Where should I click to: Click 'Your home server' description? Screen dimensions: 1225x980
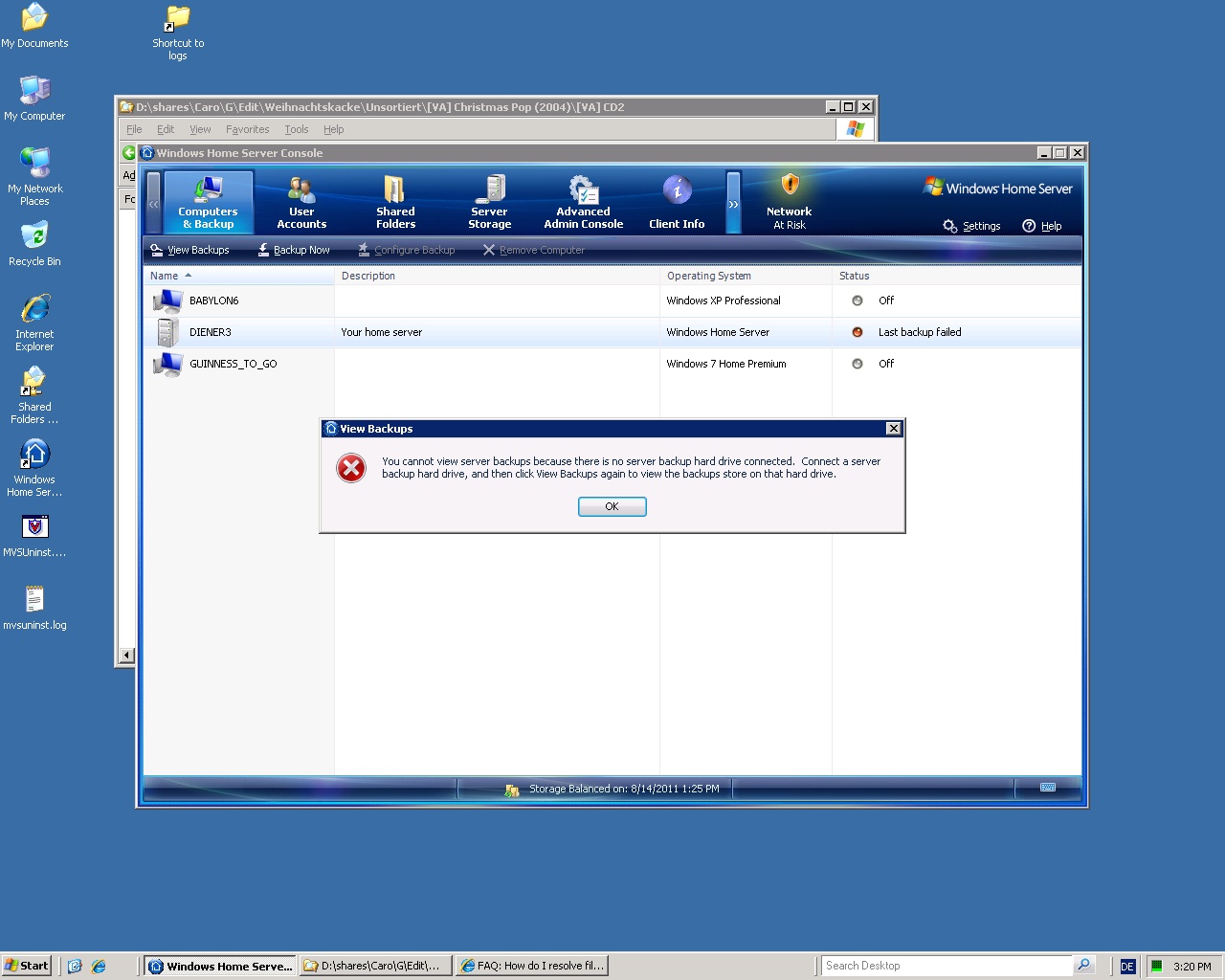click(x=381, y=332)
